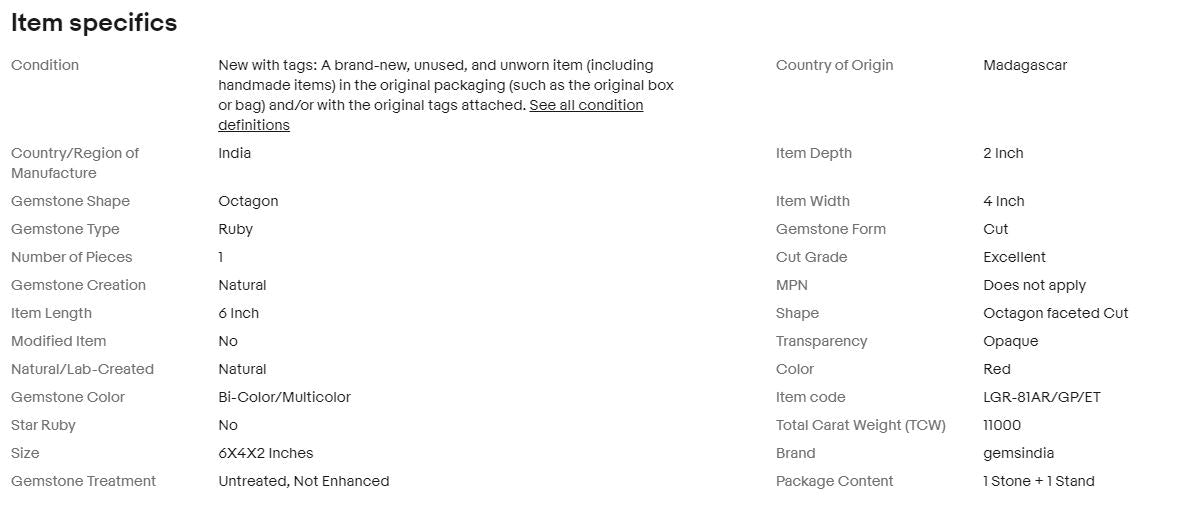Click the Condition label

(x=45, y=65)
